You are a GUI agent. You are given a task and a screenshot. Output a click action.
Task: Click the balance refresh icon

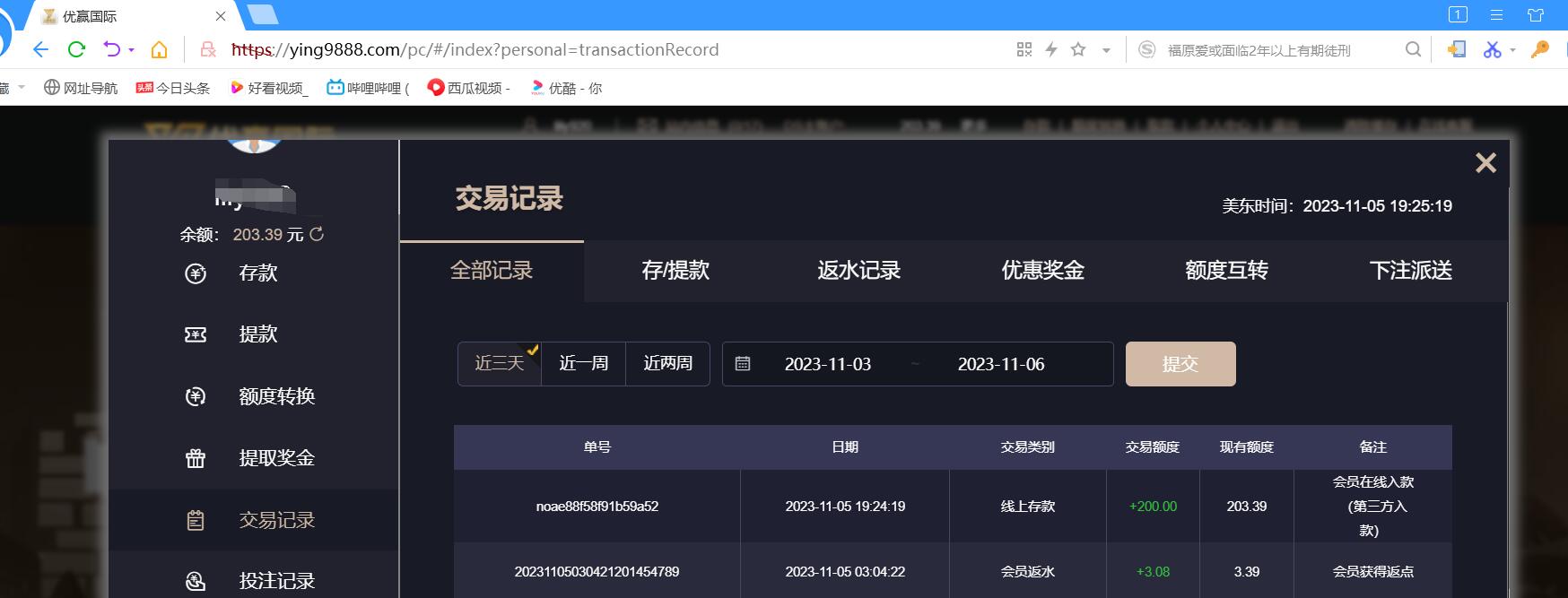pyautogui.click(x=317, y=234)
